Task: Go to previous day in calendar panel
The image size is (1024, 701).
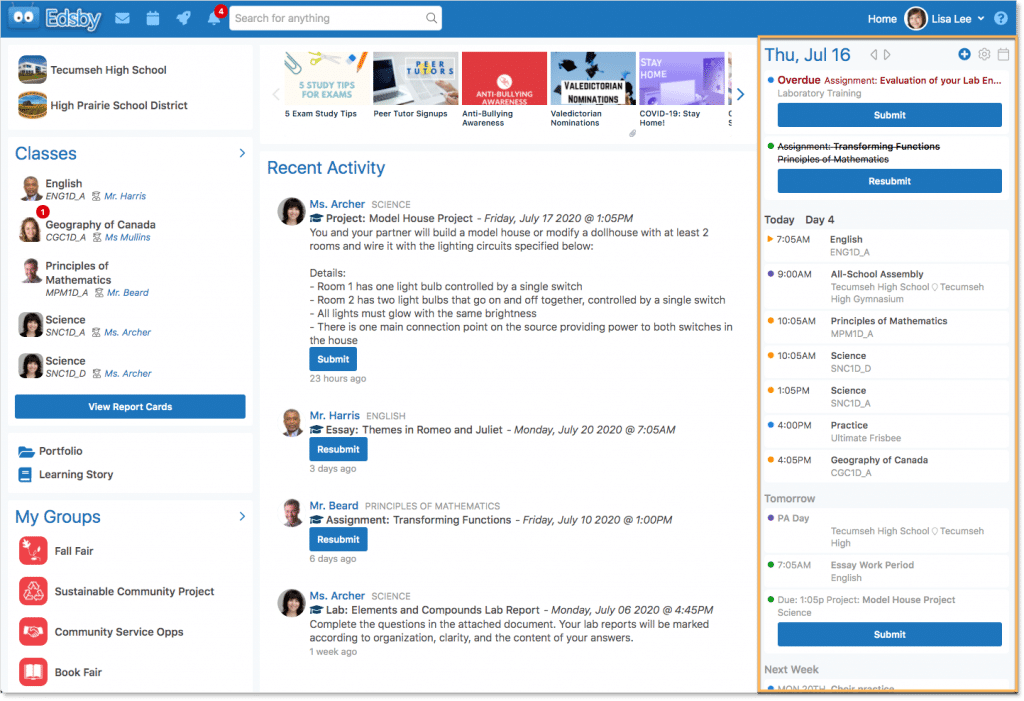Action: (x=874, y=55)
